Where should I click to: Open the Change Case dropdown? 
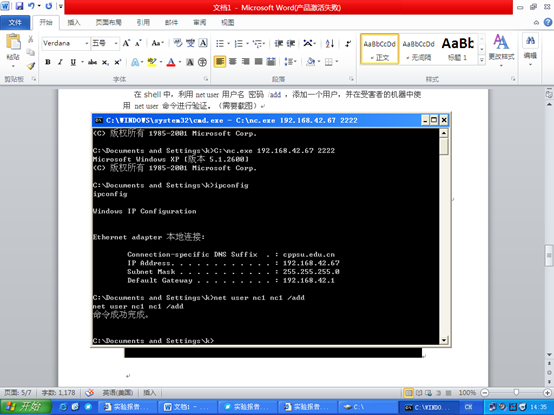pyautogui.click(x=157, y=43)
